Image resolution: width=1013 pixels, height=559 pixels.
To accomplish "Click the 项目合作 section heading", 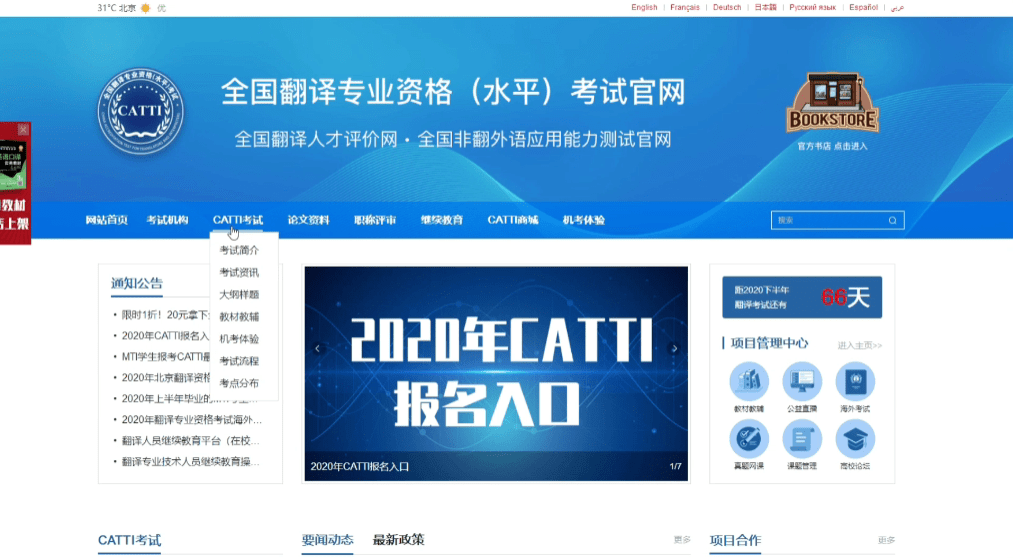I will click(735, 540).
